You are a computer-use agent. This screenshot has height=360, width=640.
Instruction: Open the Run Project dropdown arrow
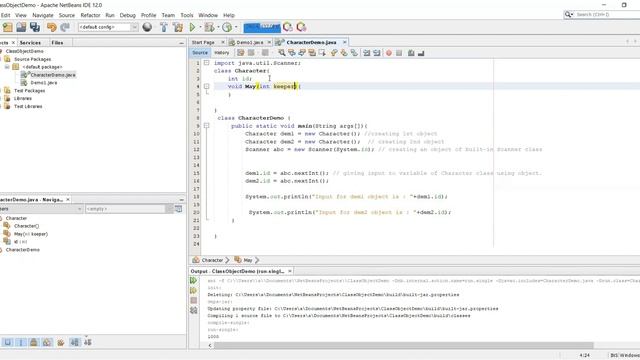tap(200, 27)
